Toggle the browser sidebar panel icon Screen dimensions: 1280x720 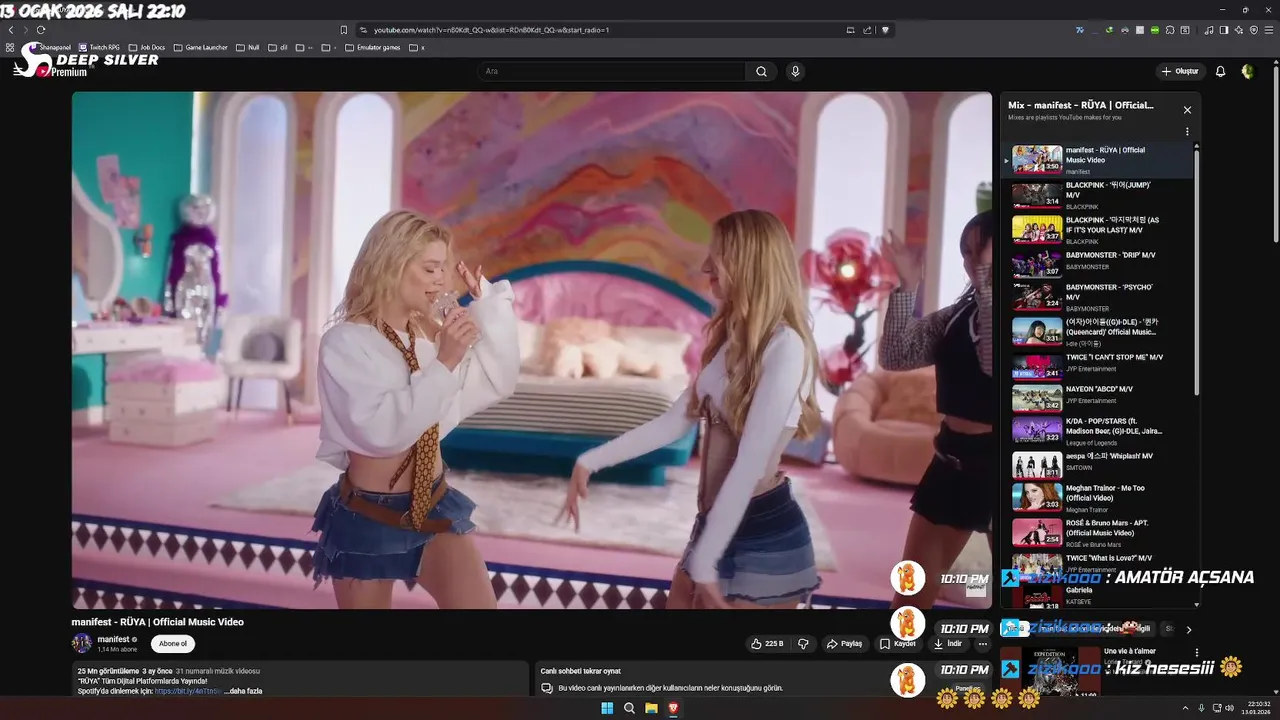pos(1223,30)
